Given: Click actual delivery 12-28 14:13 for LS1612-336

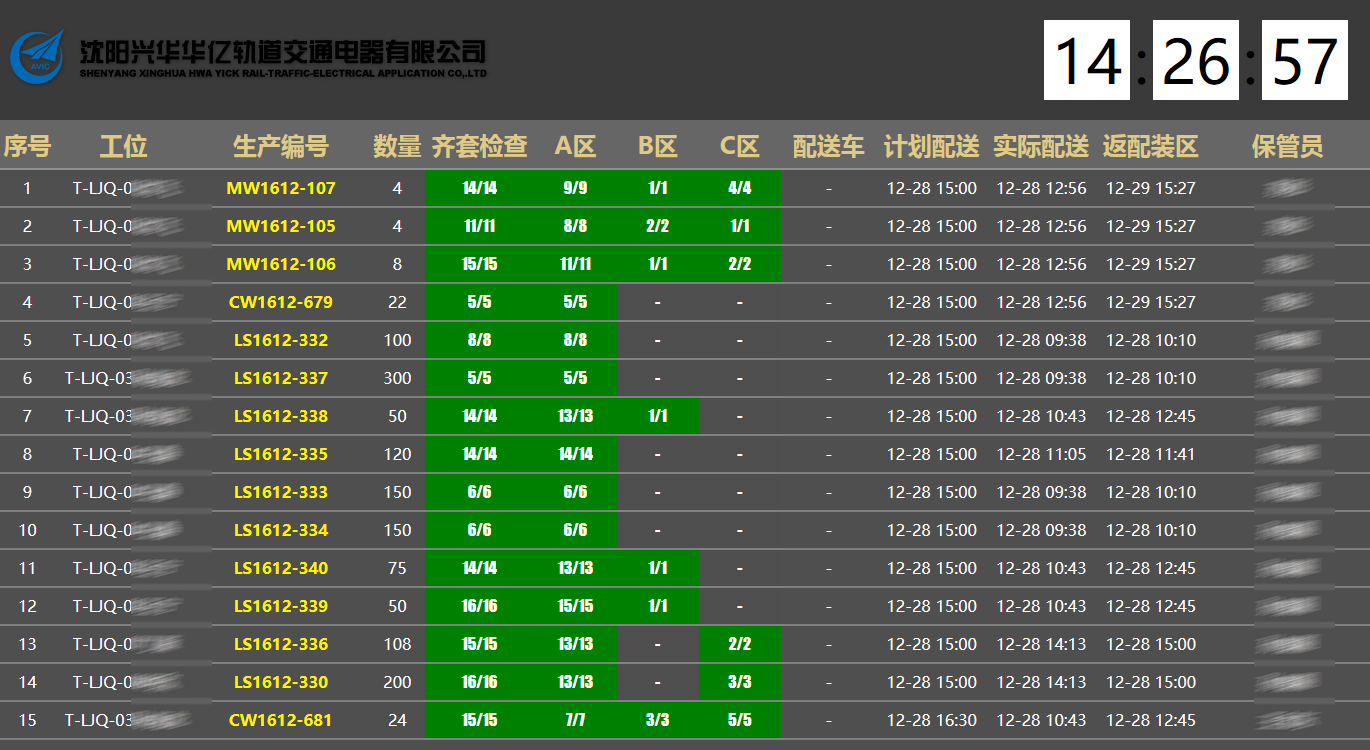Looking at the screenshot, I should point(1041,644).
